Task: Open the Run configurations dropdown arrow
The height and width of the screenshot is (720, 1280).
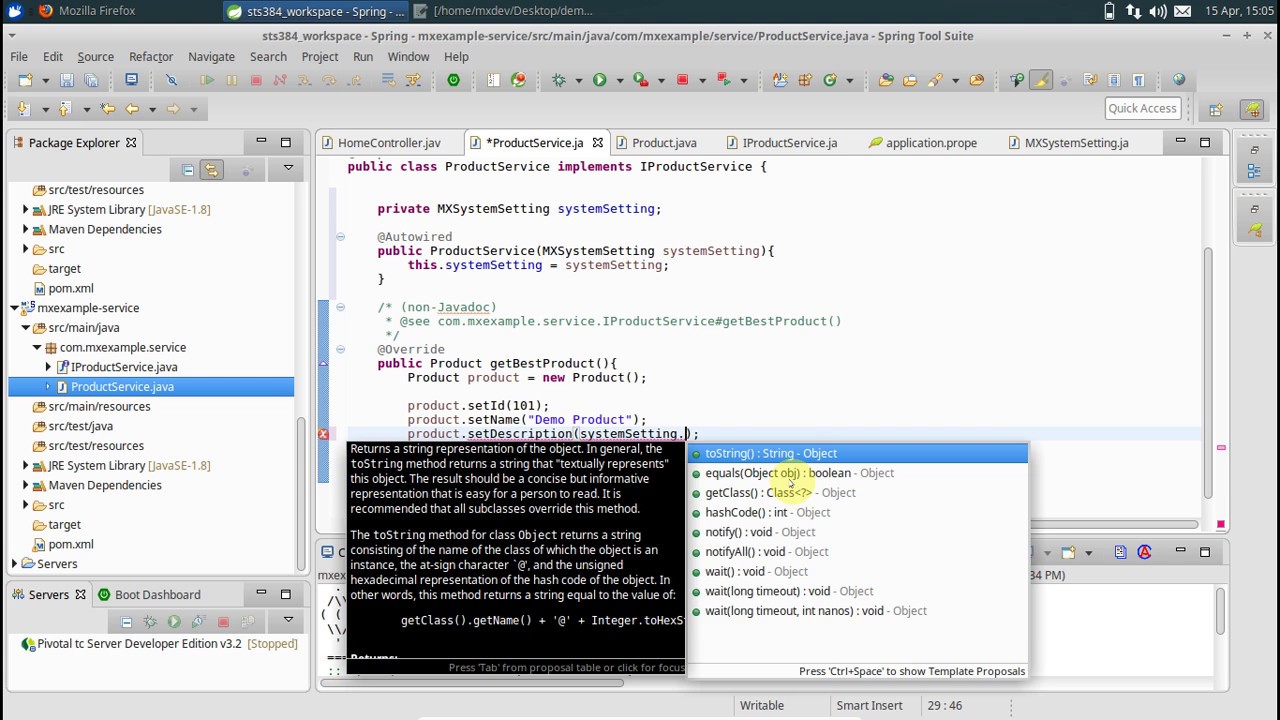Action: pyautogui.click(x=619, y=81)
